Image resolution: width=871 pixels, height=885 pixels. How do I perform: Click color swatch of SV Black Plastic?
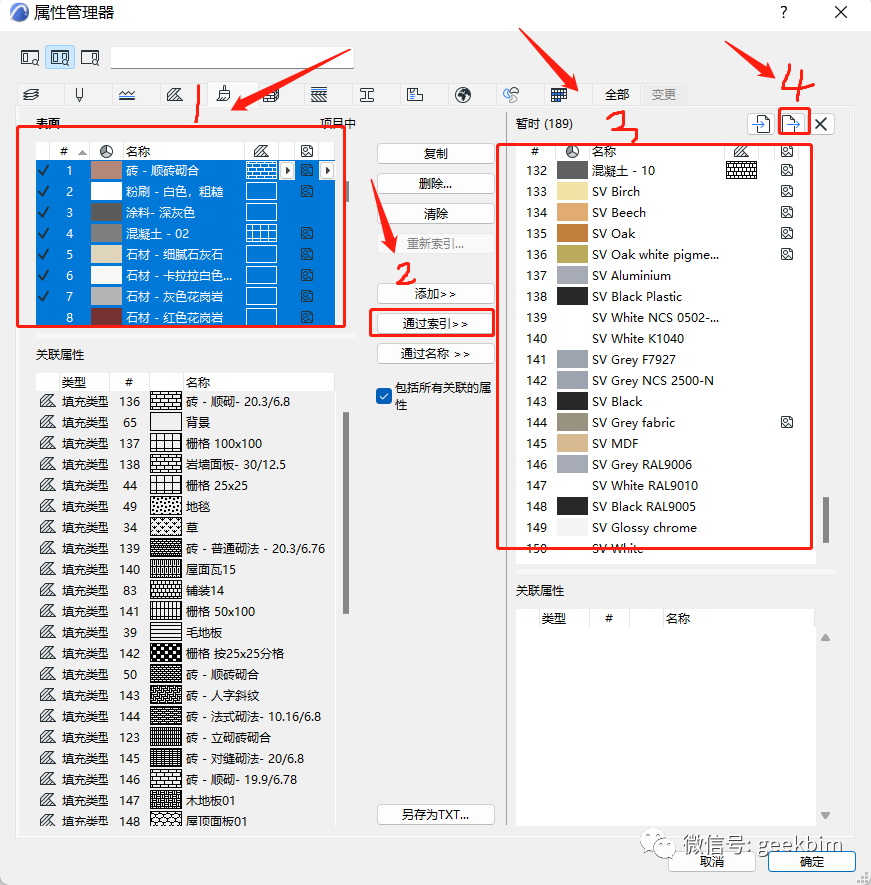(572, 296)
